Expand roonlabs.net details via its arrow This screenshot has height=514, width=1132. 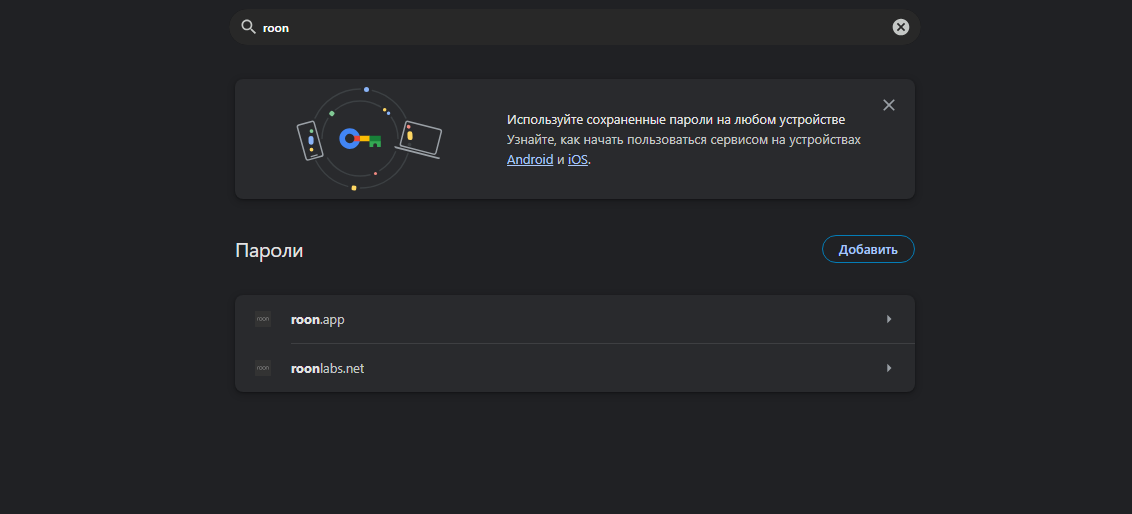889,368
